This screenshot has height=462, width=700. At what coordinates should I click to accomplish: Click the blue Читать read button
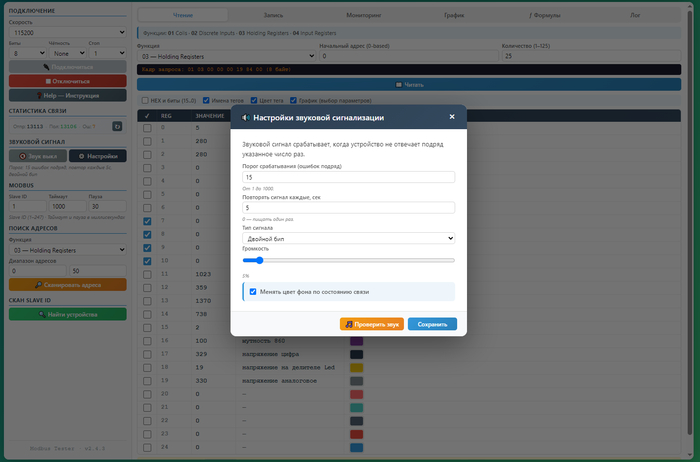click(x=409, y=84)
